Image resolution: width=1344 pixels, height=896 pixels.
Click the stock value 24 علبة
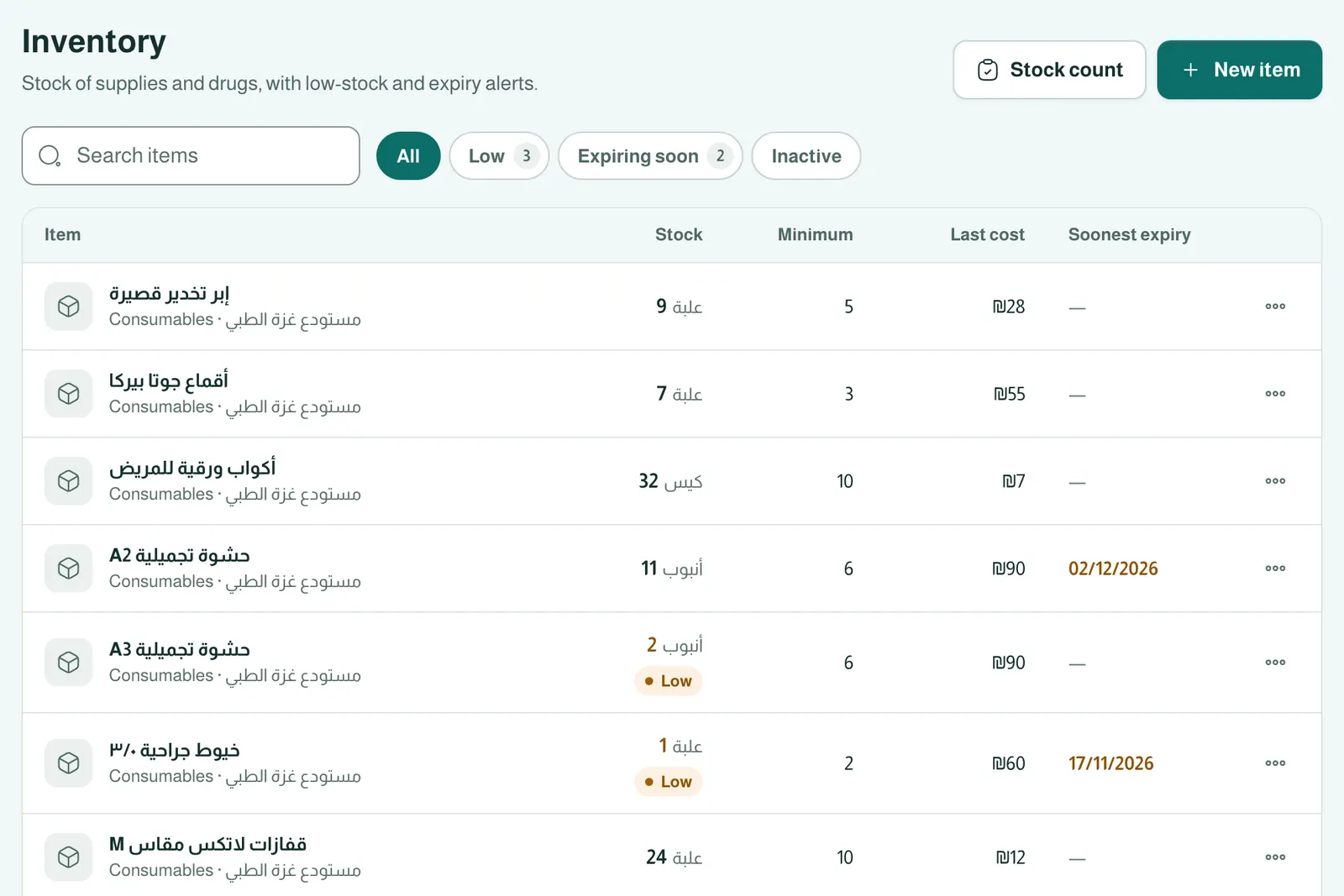point(674,857)
